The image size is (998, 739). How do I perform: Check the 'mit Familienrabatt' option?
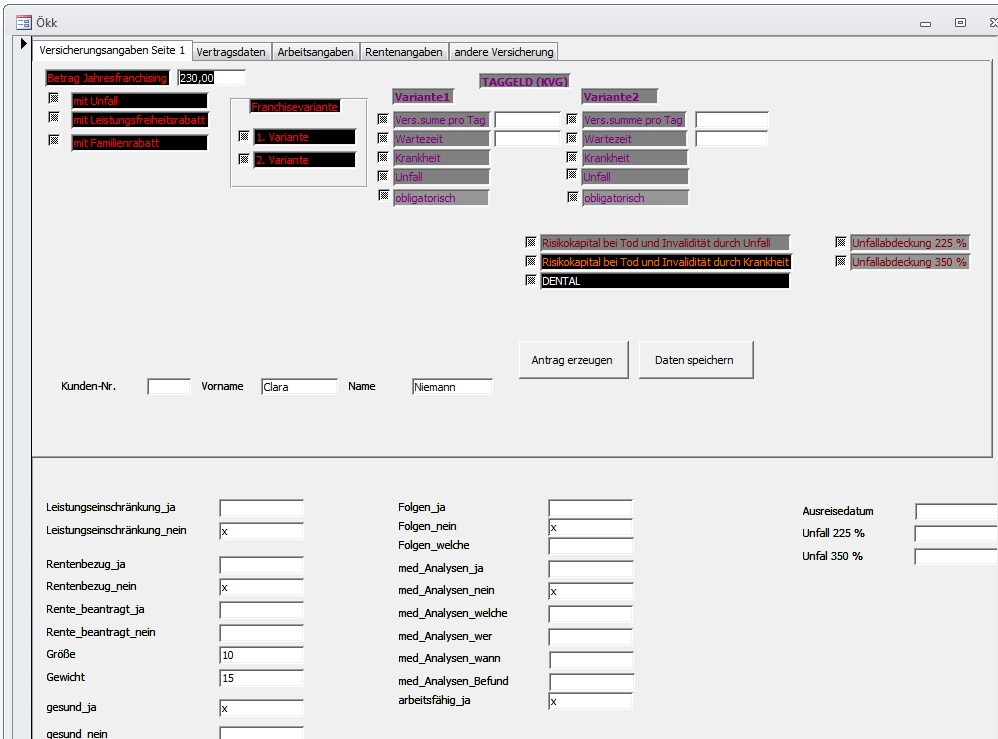pyautogui.click(x=54, y=141)
